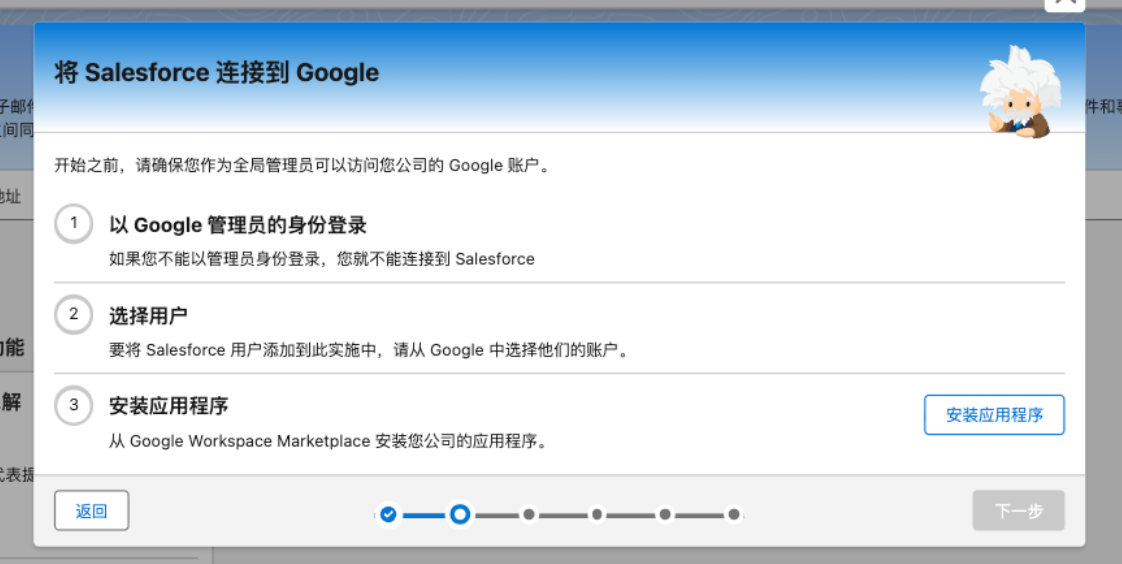
Task: Click the 选择用户 step heading
Action: (148, 316)
